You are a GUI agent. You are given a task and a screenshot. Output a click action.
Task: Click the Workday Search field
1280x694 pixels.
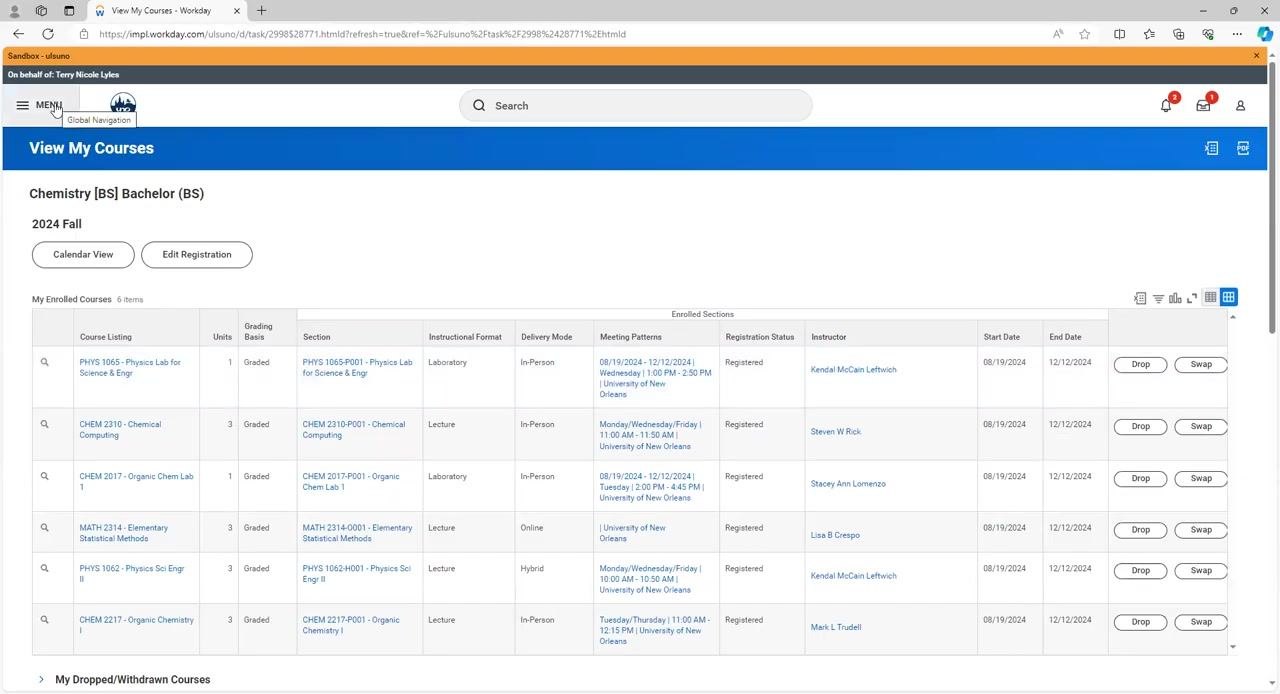point(636,105)
